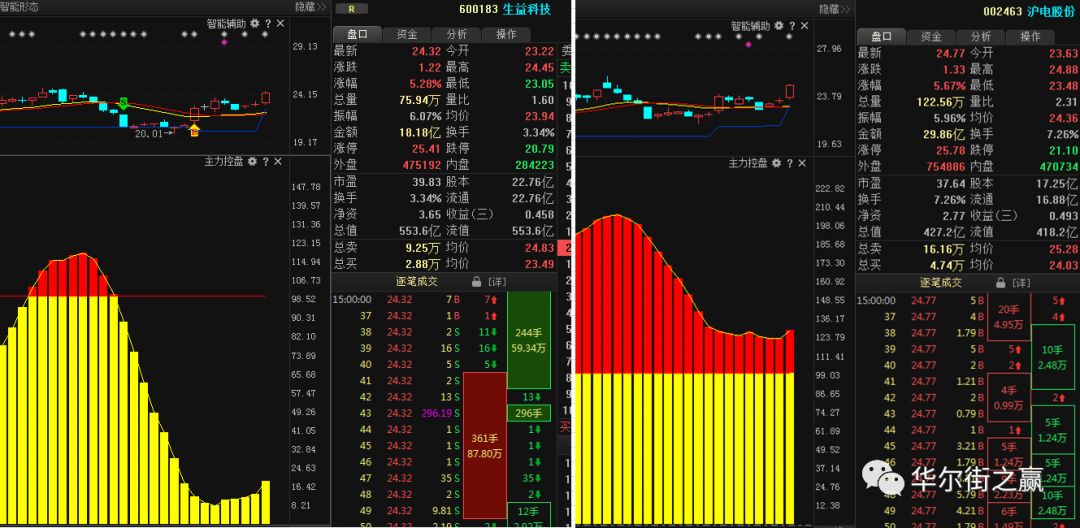Click the green S sell marker on 生益科技 chart
Viewport: 1080px width, 528px height.
[123, 103]
